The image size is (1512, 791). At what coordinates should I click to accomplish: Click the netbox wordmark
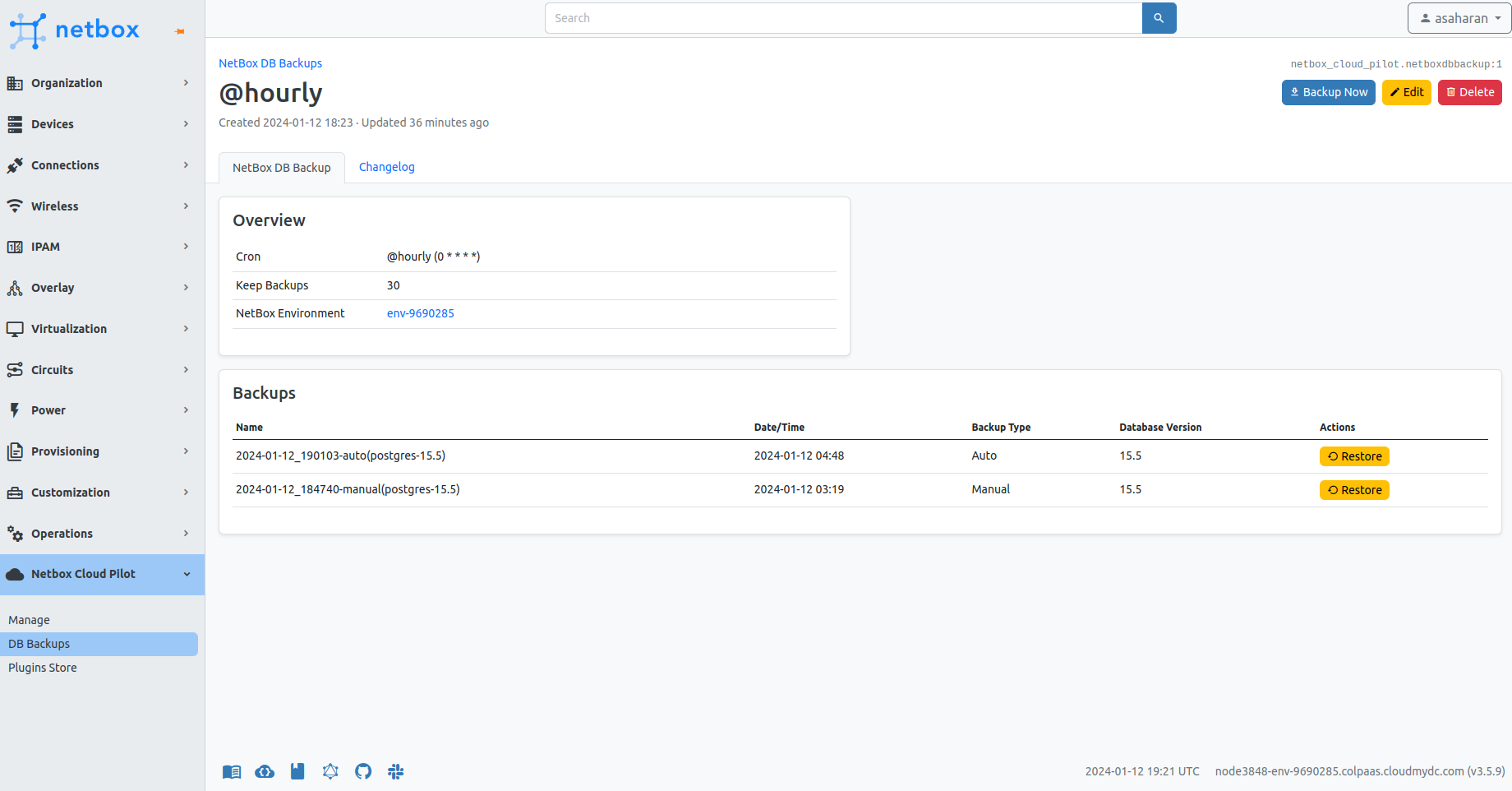tap(97, 30)
